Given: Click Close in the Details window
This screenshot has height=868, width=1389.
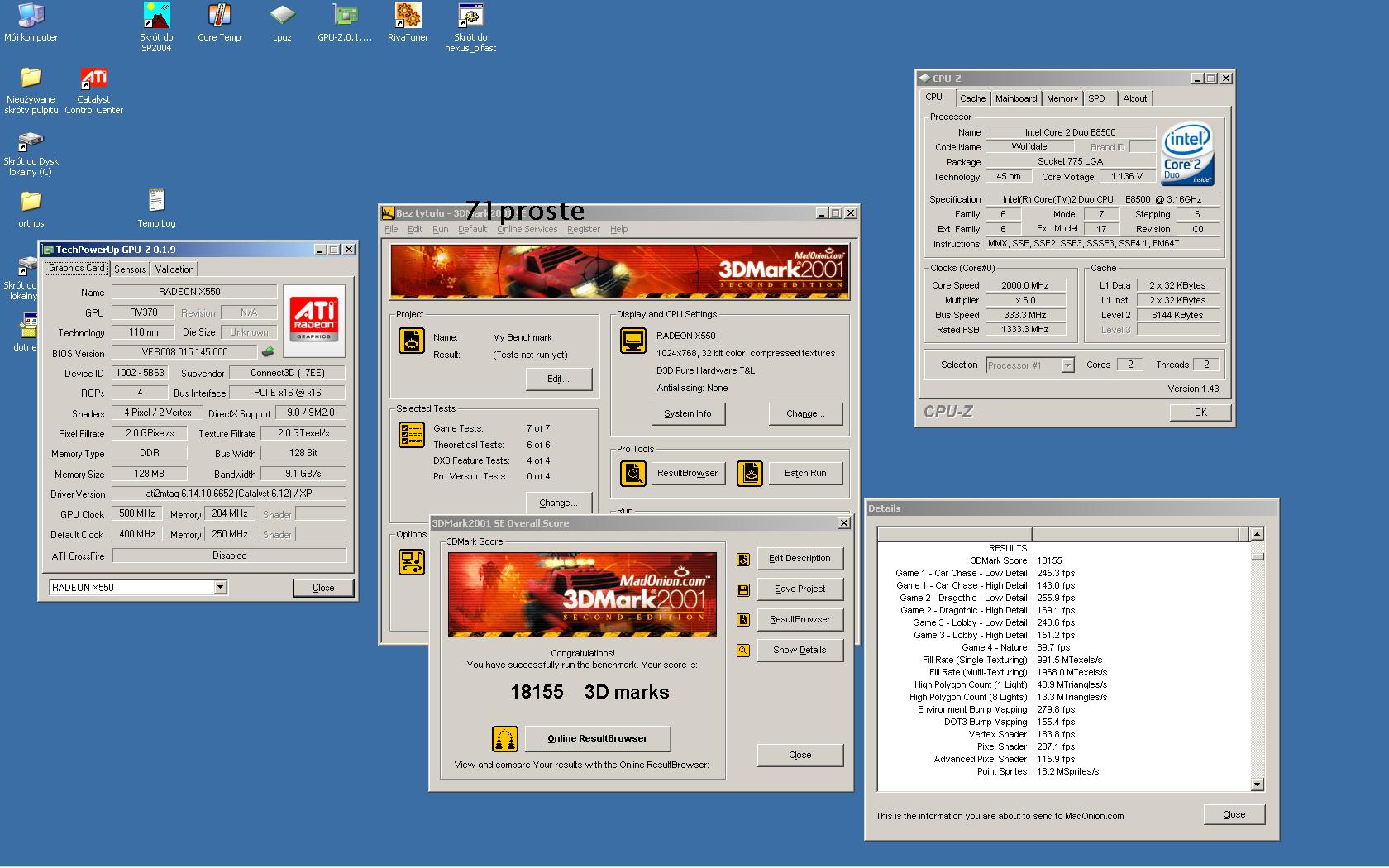Looking at the screenshot, I should [x=1234, y=814].
